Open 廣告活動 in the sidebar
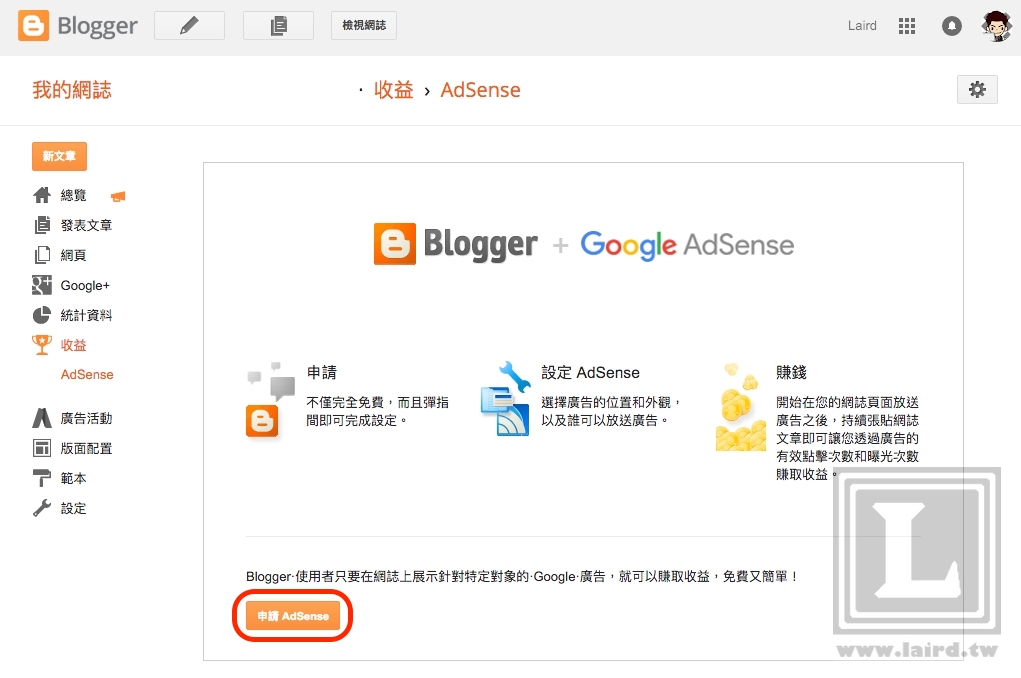 (86, 418)
